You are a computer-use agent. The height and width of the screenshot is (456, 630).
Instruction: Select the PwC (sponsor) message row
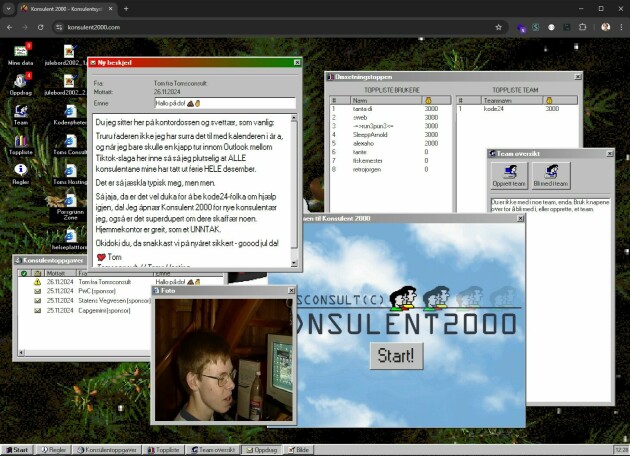pyautogui.click(x=85, y=291)
